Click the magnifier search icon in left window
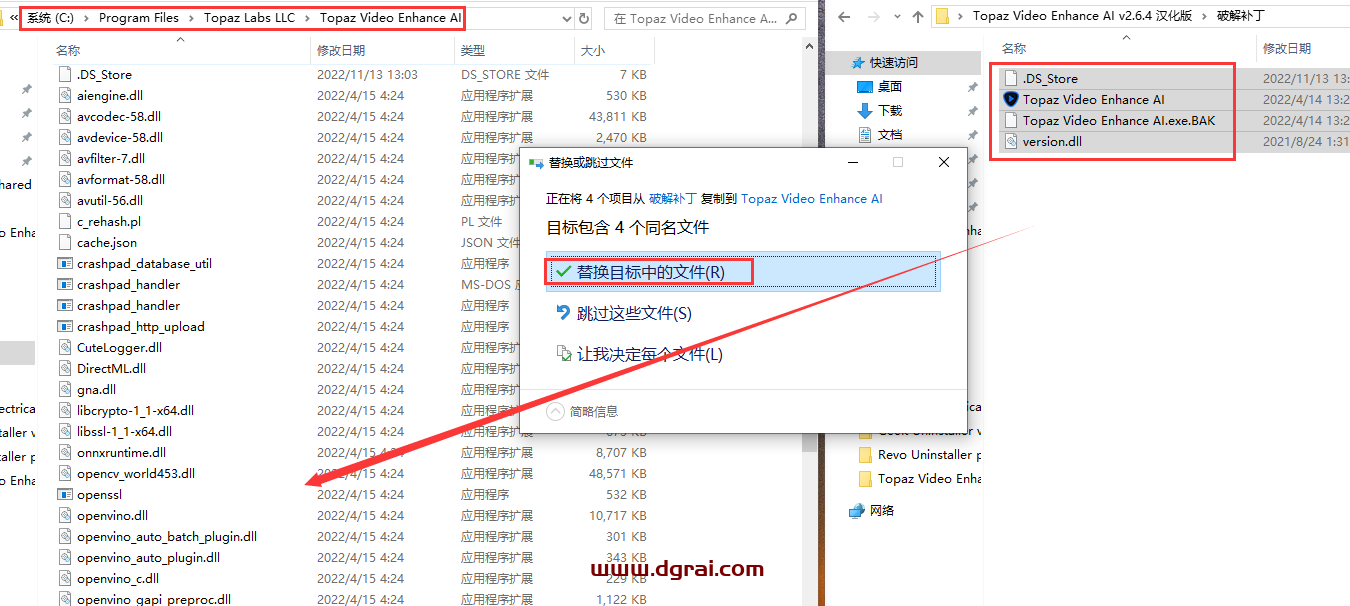The height and width of the screenshot is (606, 1350). [791, 18]
